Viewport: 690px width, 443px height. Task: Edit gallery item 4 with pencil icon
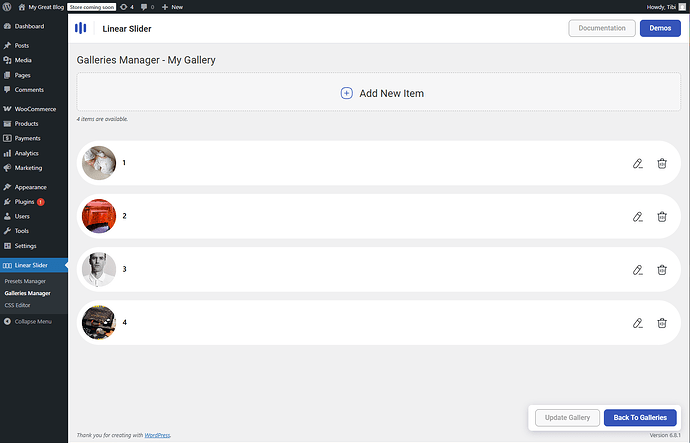pyautogui.click(x=638, y=323)
